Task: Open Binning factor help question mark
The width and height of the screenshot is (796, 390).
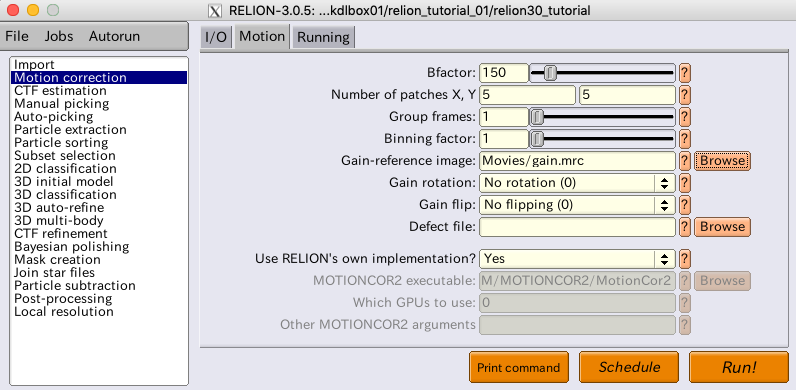Action: click(x=684, y=139)
